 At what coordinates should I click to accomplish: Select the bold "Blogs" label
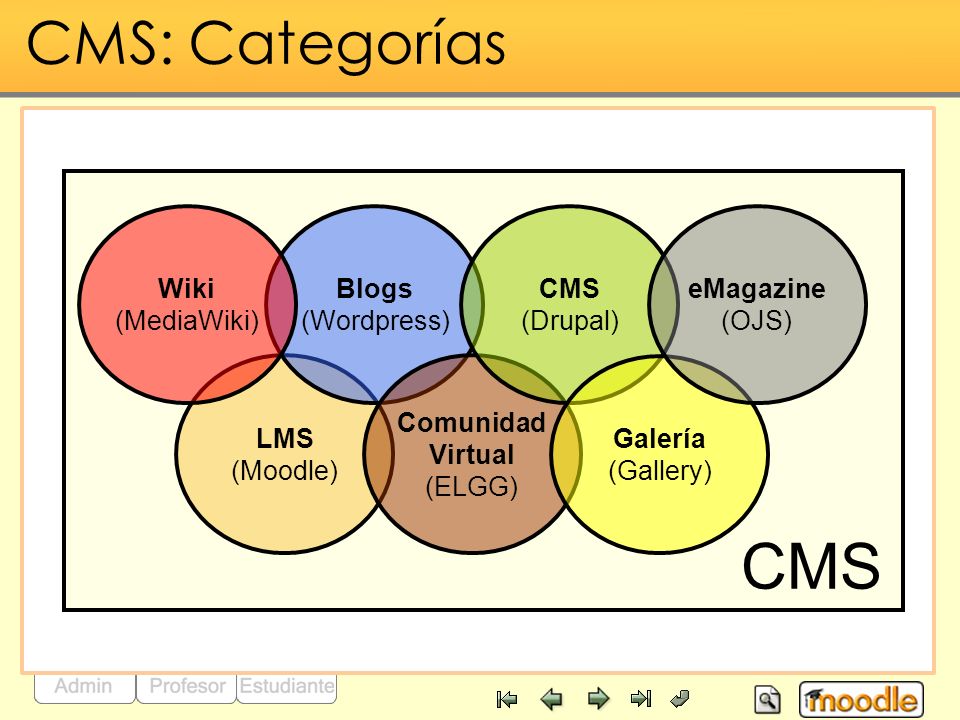[375, 288]
